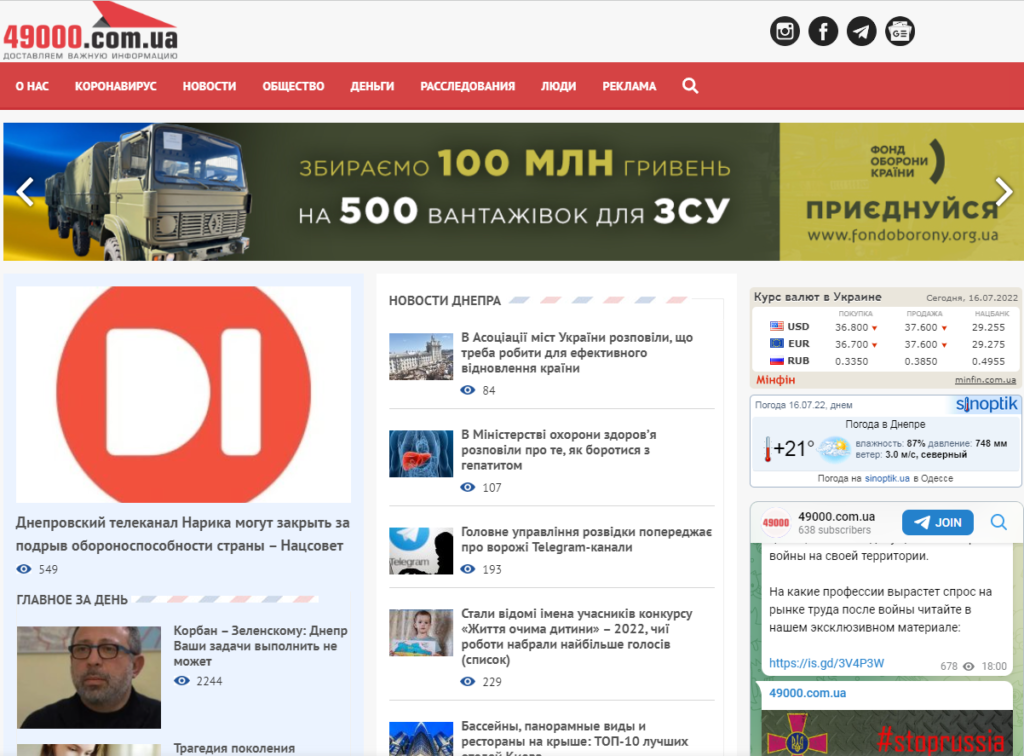This screenshot has height=756, width=1024.
Task: Open the ЛЮДИ menu item
Action: [x=558, y=86]
